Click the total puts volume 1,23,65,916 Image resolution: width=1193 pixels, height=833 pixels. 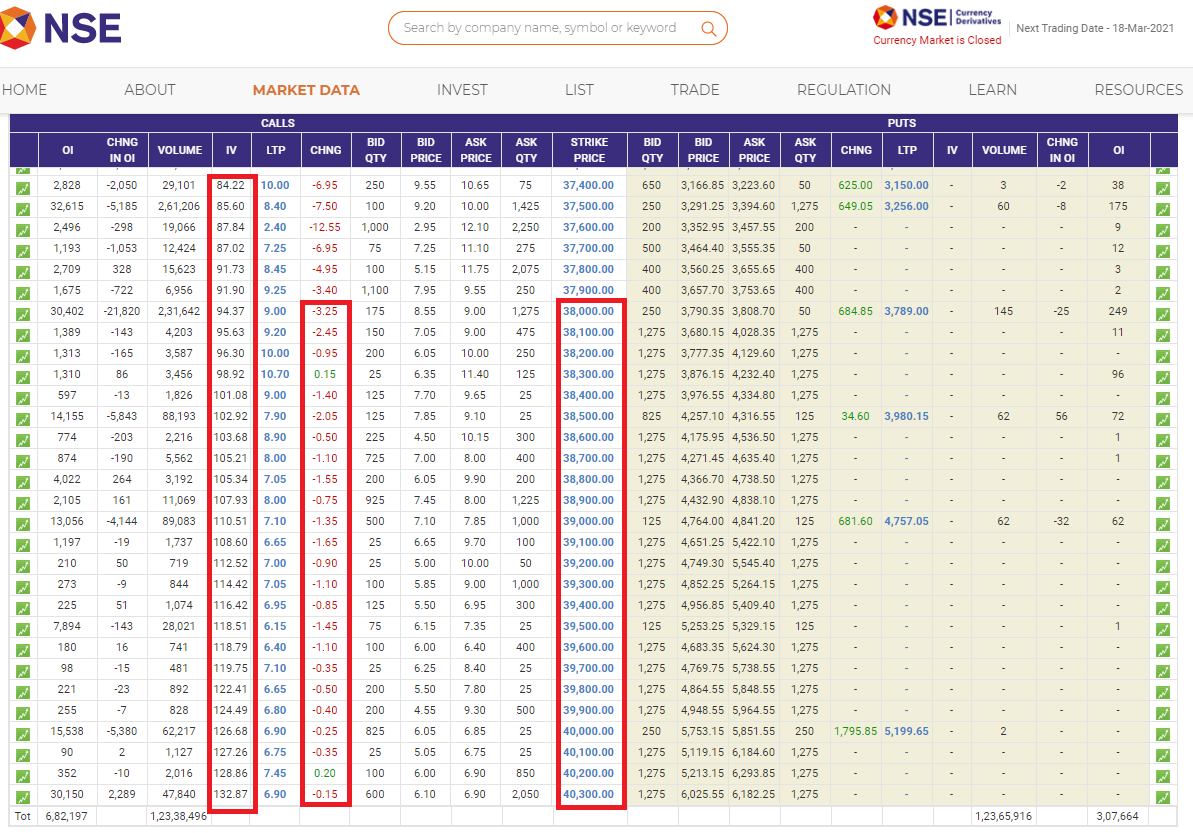pos(1004,816)
